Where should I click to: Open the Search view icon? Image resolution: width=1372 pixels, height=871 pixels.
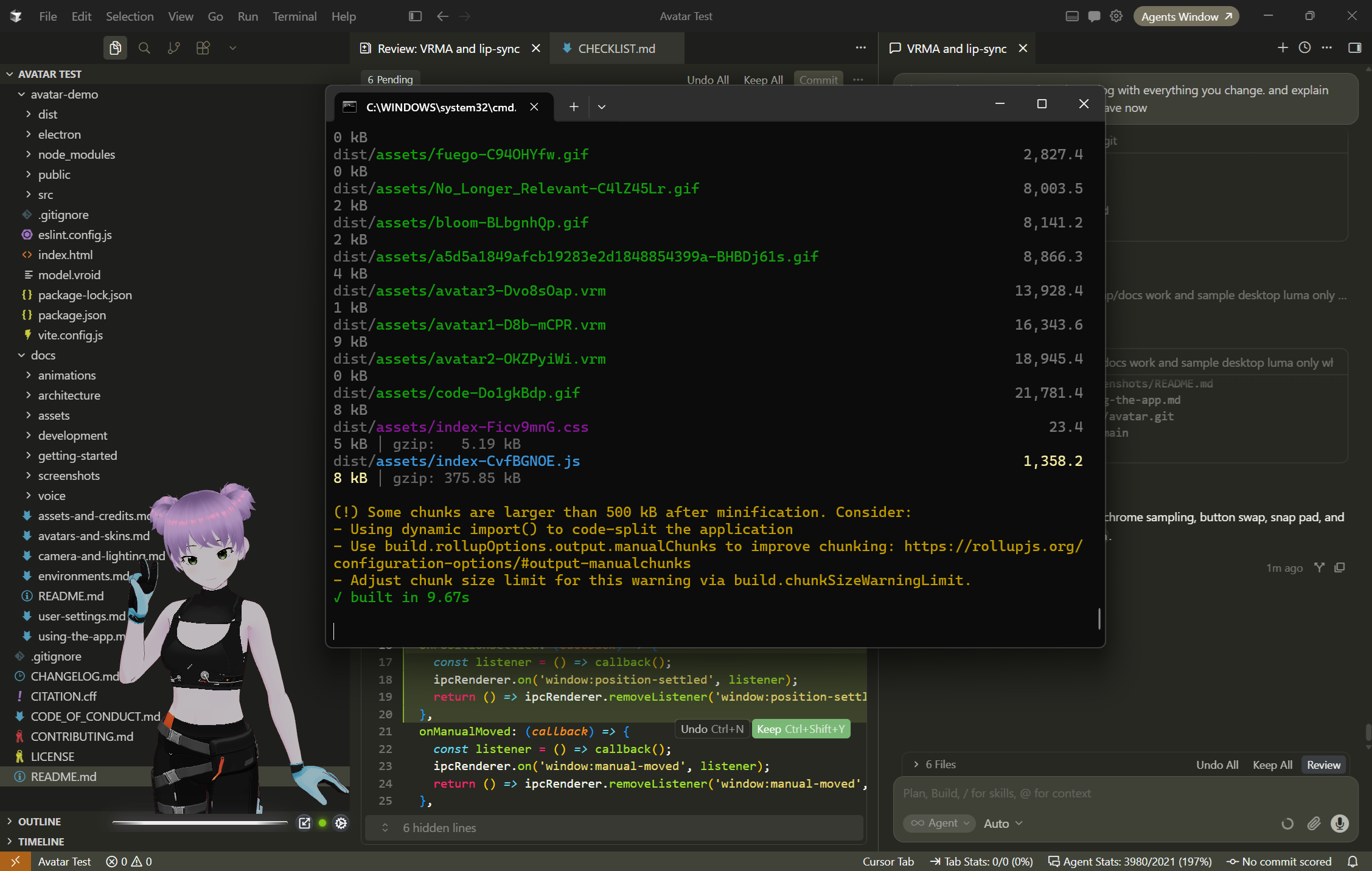pos(144,48)
